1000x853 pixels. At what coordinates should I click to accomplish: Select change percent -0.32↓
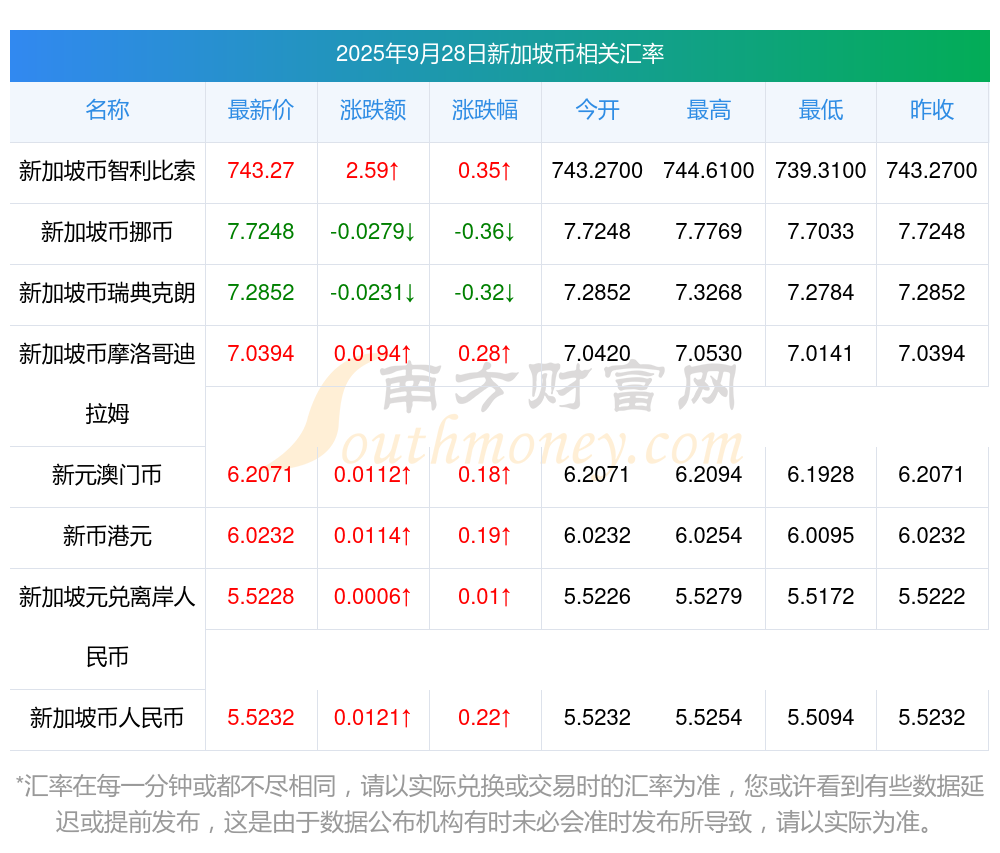tap(485, 293)
